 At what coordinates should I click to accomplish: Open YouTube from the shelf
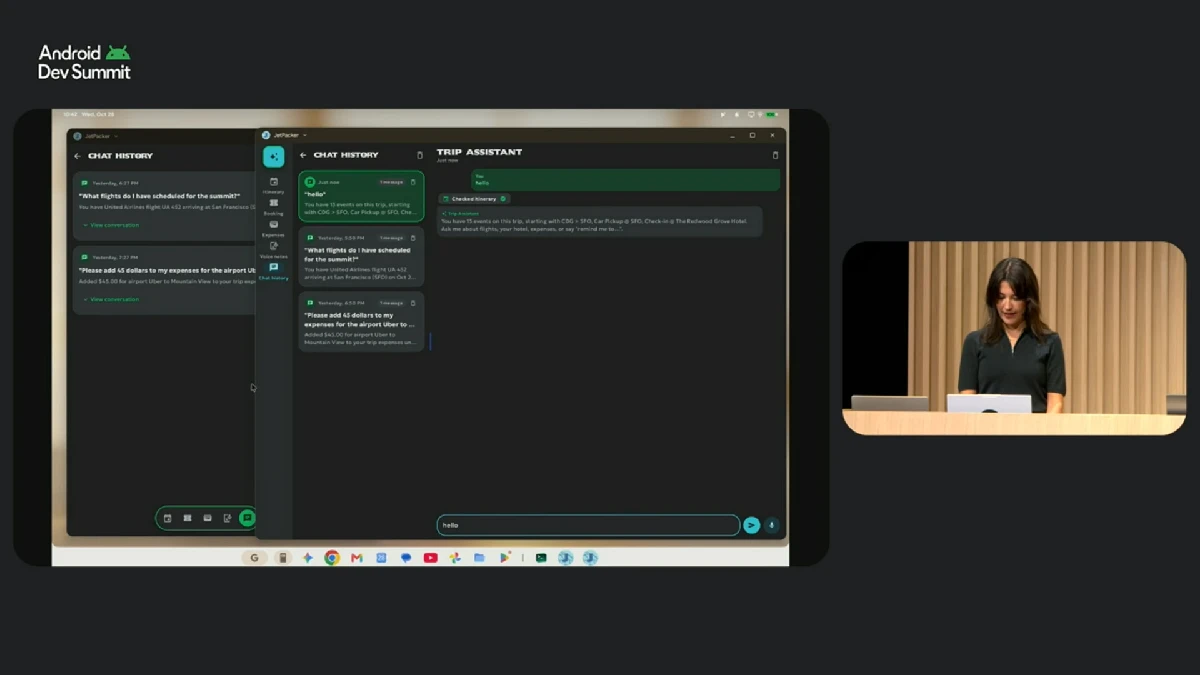[430, 558]
